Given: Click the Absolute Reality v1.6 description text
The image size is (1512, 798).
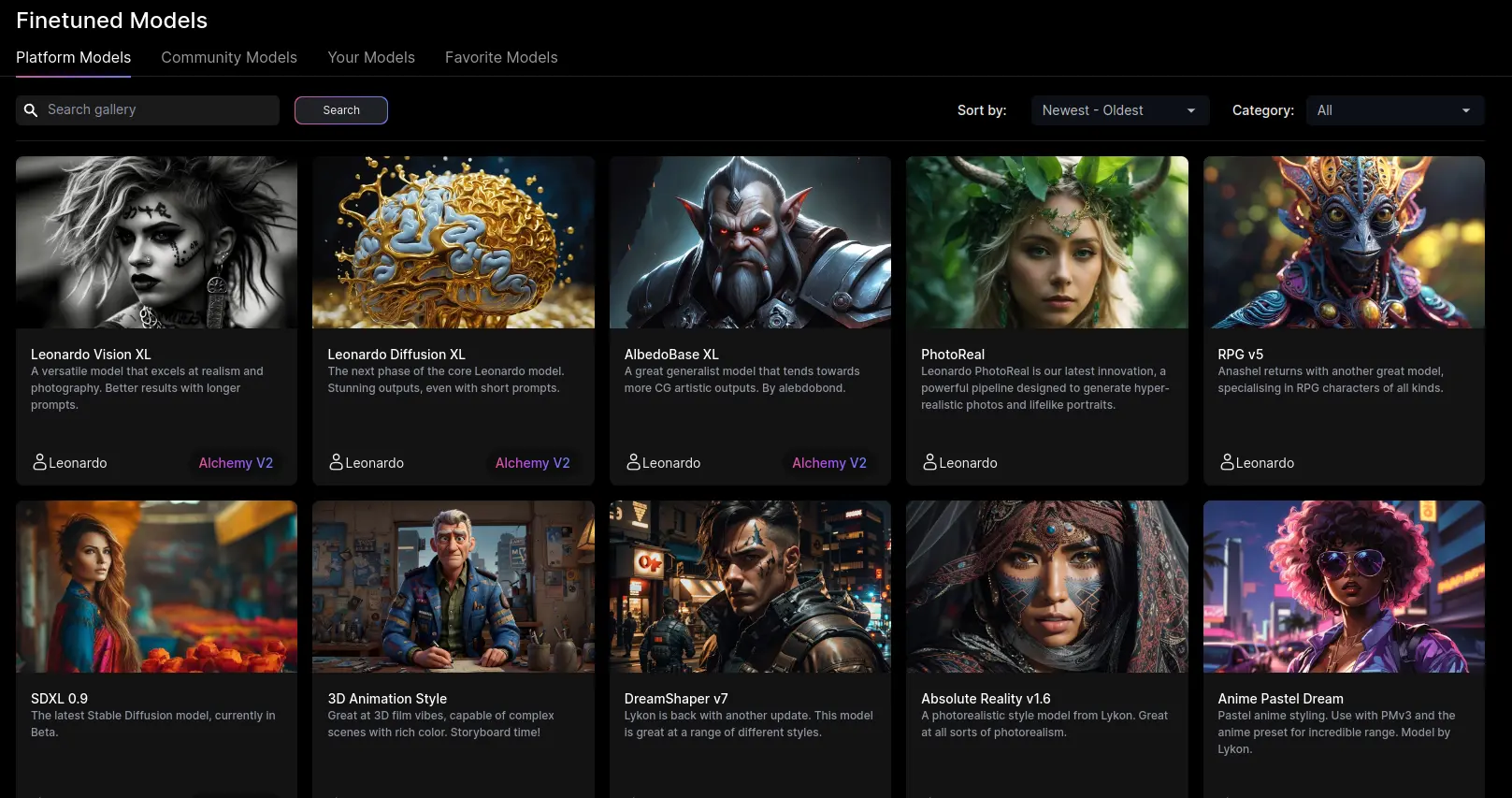Looking at the screenshot, I should 1044,724.
